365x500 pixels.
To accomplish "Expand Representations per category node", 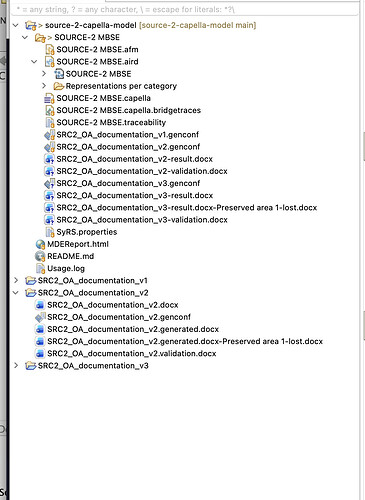I will (44, 86).
